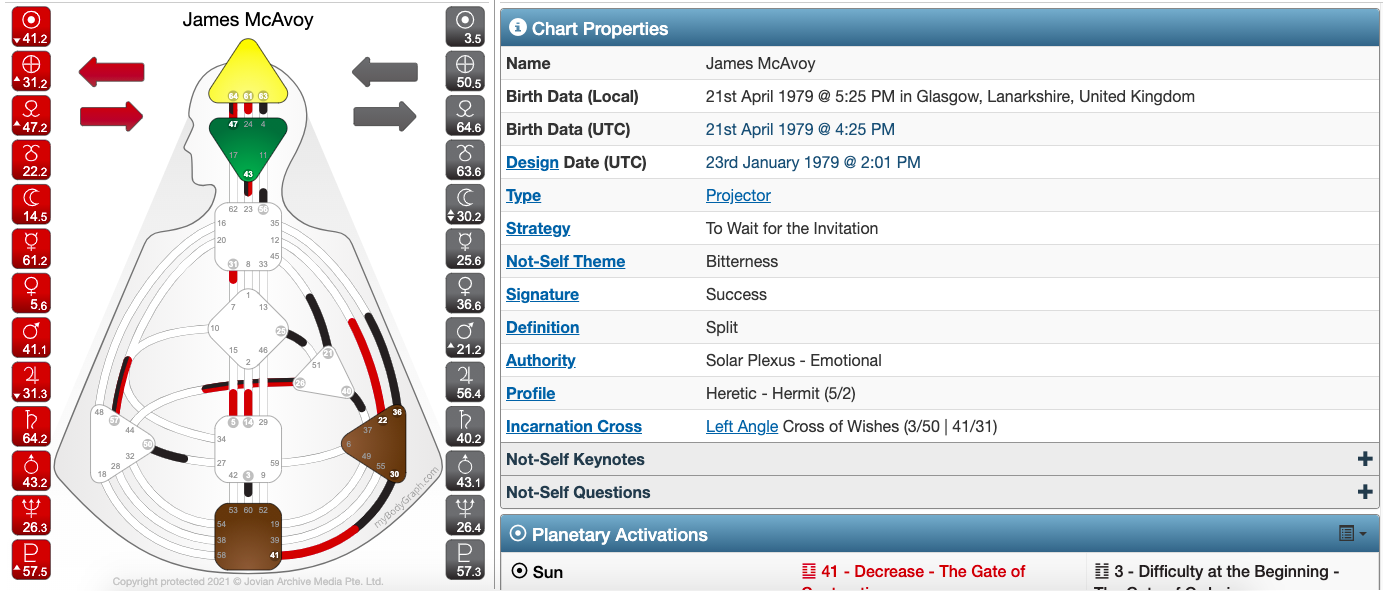The height and width of the screenshot is (591, 1383).
Task: Click the red Moon 14.5 tile
Action: (31, 204)
